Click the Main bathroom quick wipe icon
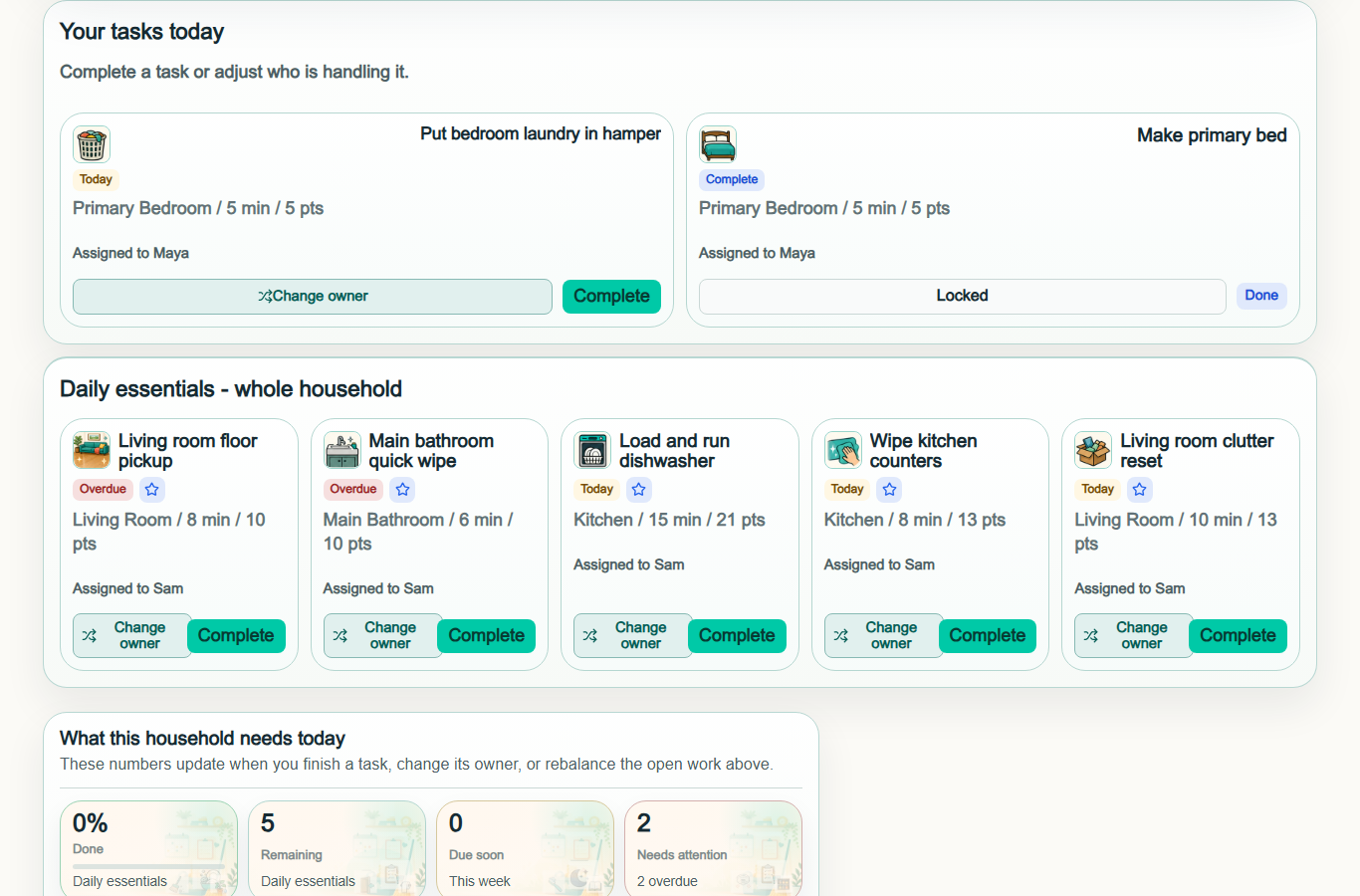 tap(342, 451)
